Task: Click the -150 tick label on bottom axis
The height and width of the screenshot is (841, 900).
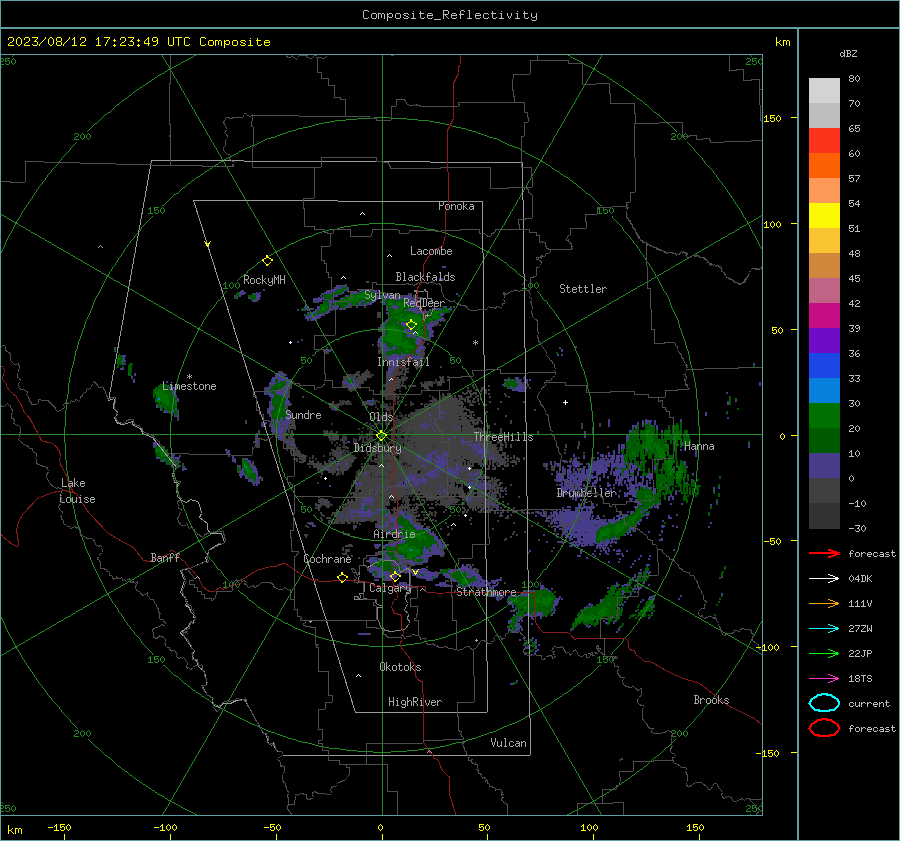Action: point(59,827)
